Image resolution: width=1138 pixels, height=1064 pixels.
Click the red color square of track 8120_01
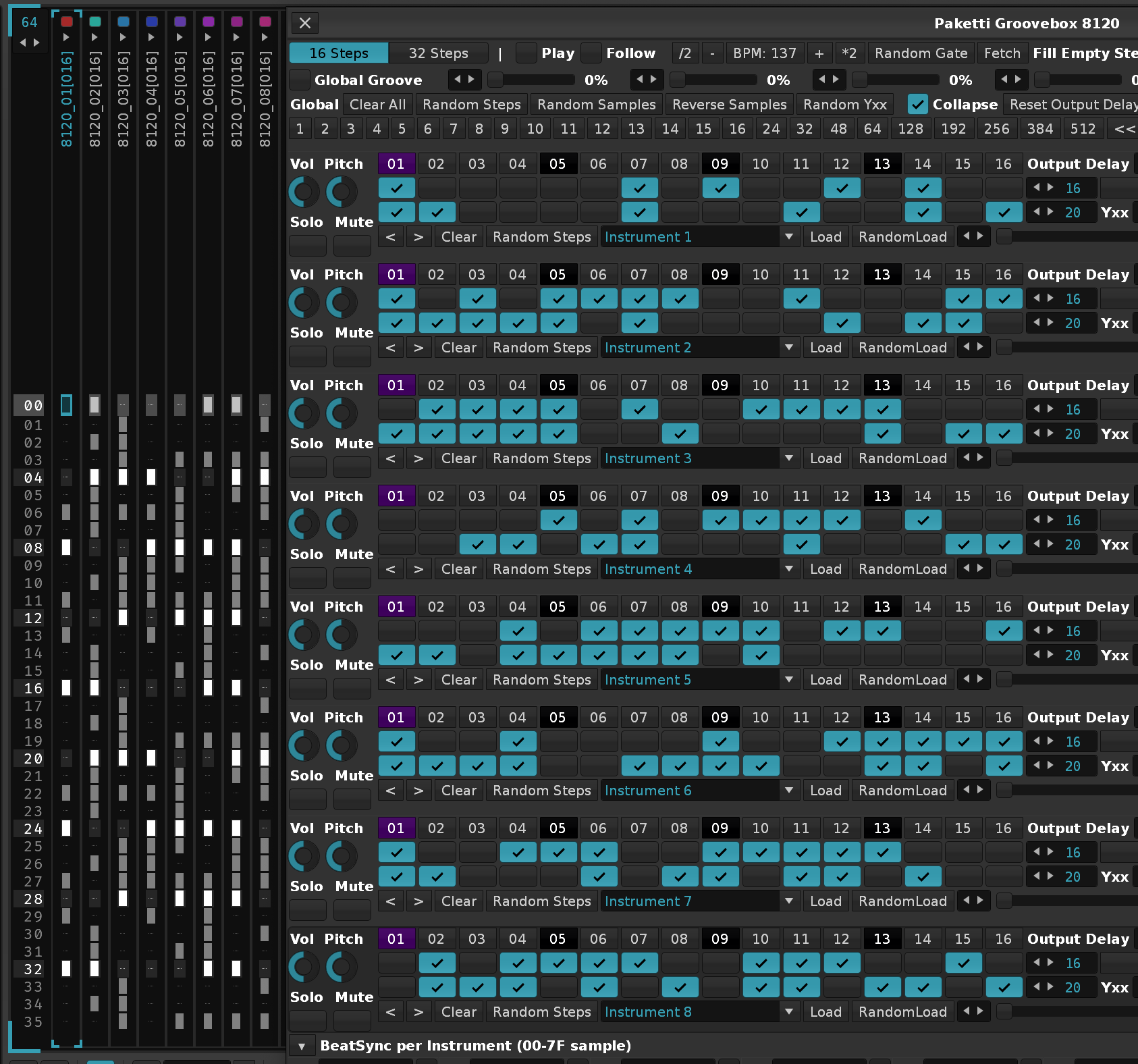pos(66,22)
